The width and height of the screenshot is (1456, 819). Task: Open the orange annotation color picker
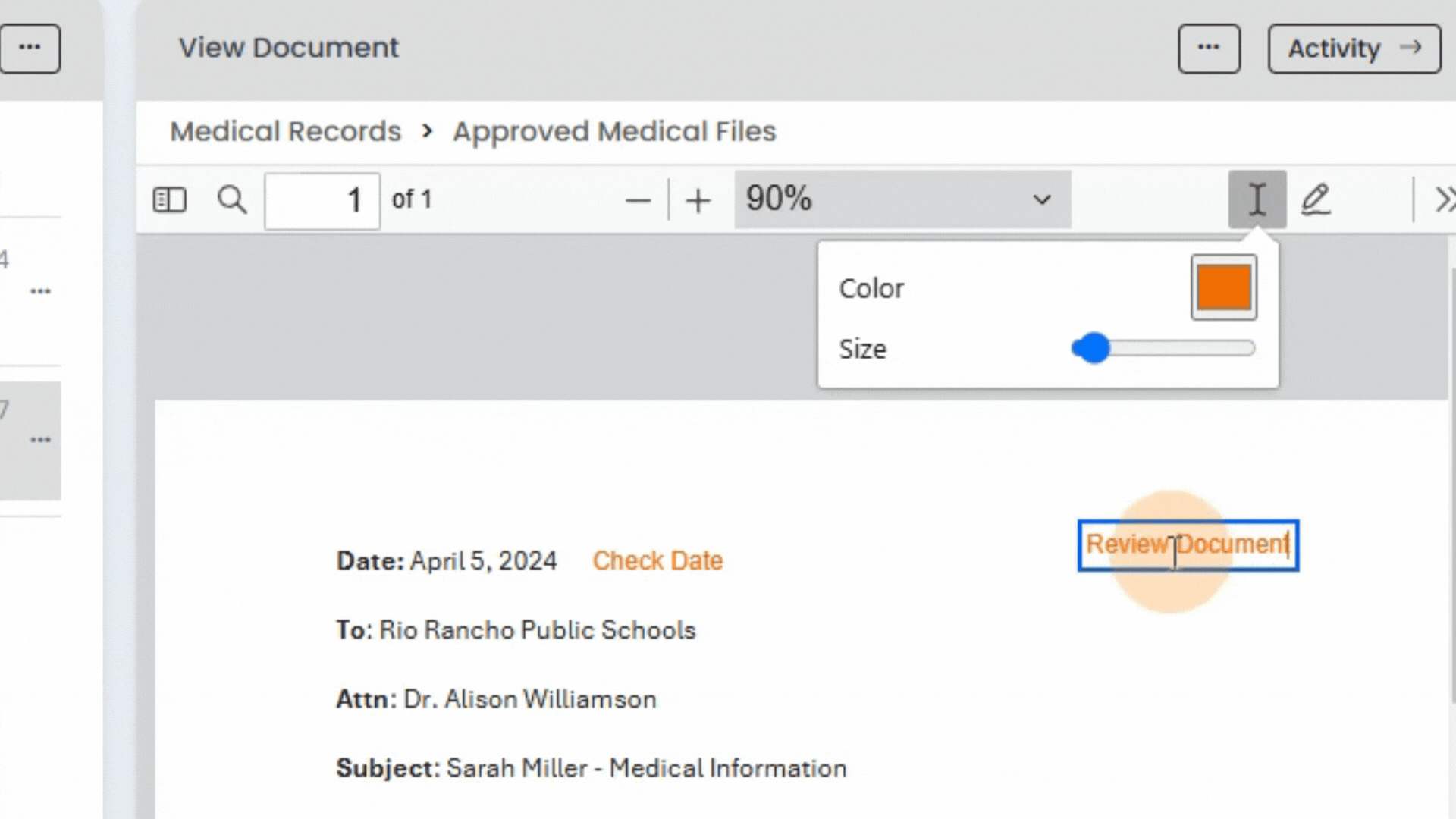pyautogui.click(x=1223, y=287)
